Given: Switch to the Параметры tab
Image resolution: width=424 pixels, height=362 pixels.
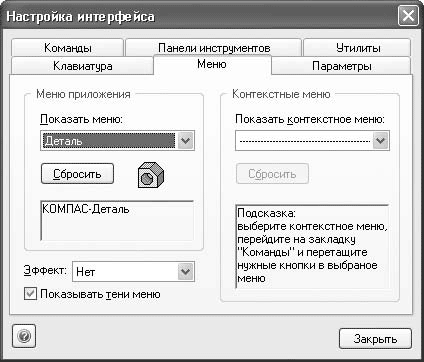Looking at the screenshot, I should click(x=342, y=66).
